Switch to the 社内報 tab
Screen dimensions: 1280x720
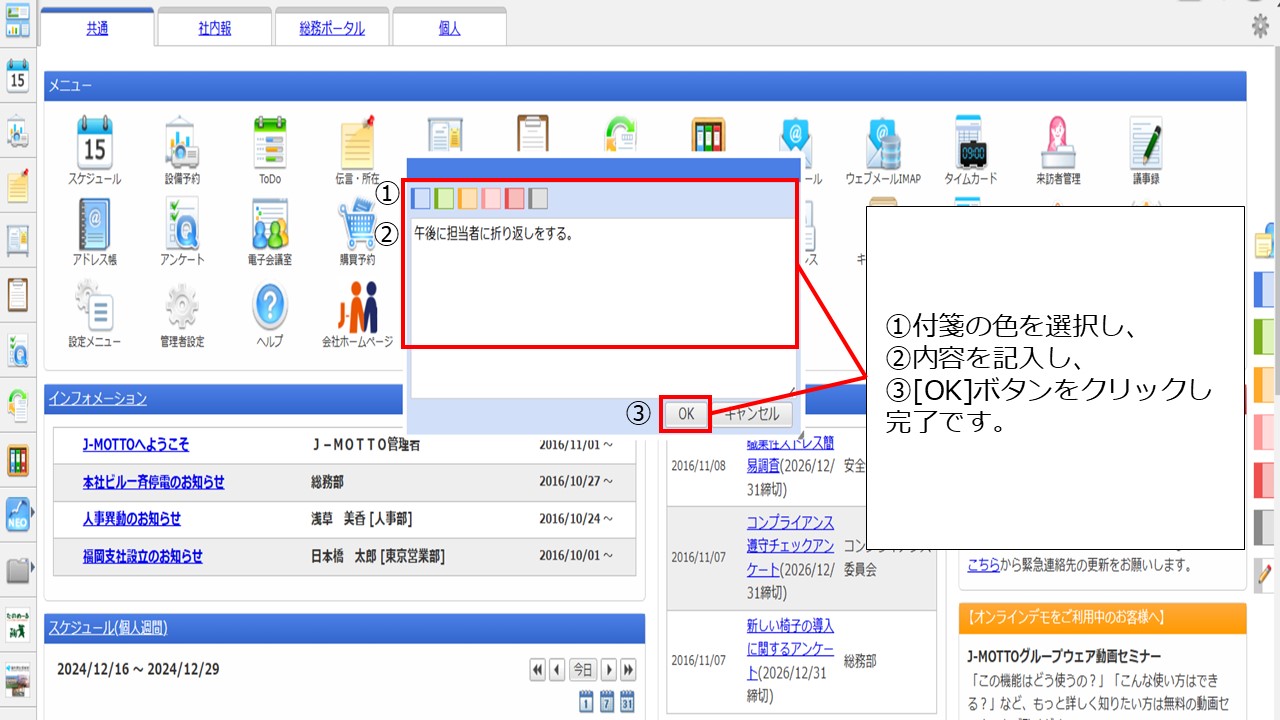click(215, 29)
